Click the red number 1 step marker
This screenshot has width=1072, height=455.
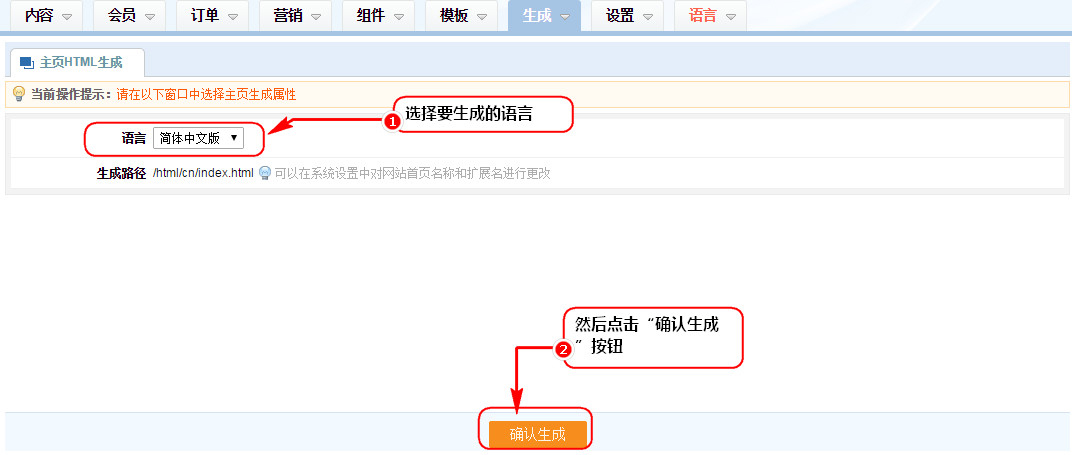click(392, 121)
